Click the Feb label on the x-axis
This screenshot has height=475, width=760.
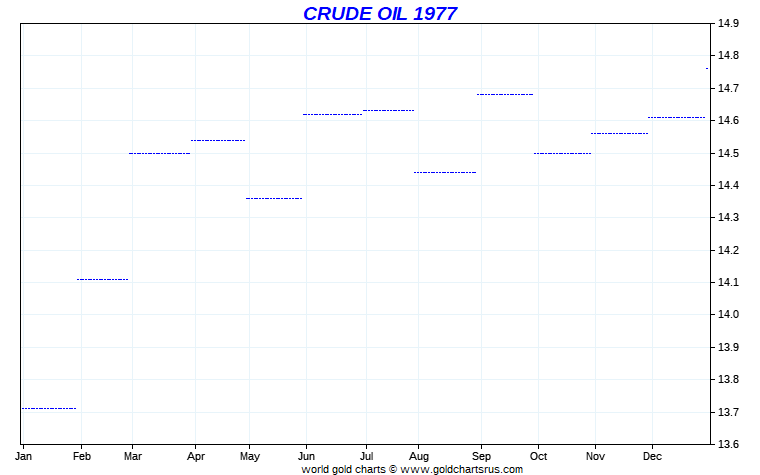pos(82,457)
